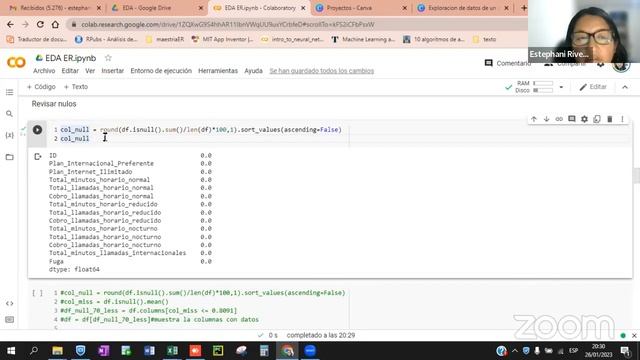The height and width of the screenshot is (360, 640).
Task: Go to browser home page
Action: (x=55, y=24)
